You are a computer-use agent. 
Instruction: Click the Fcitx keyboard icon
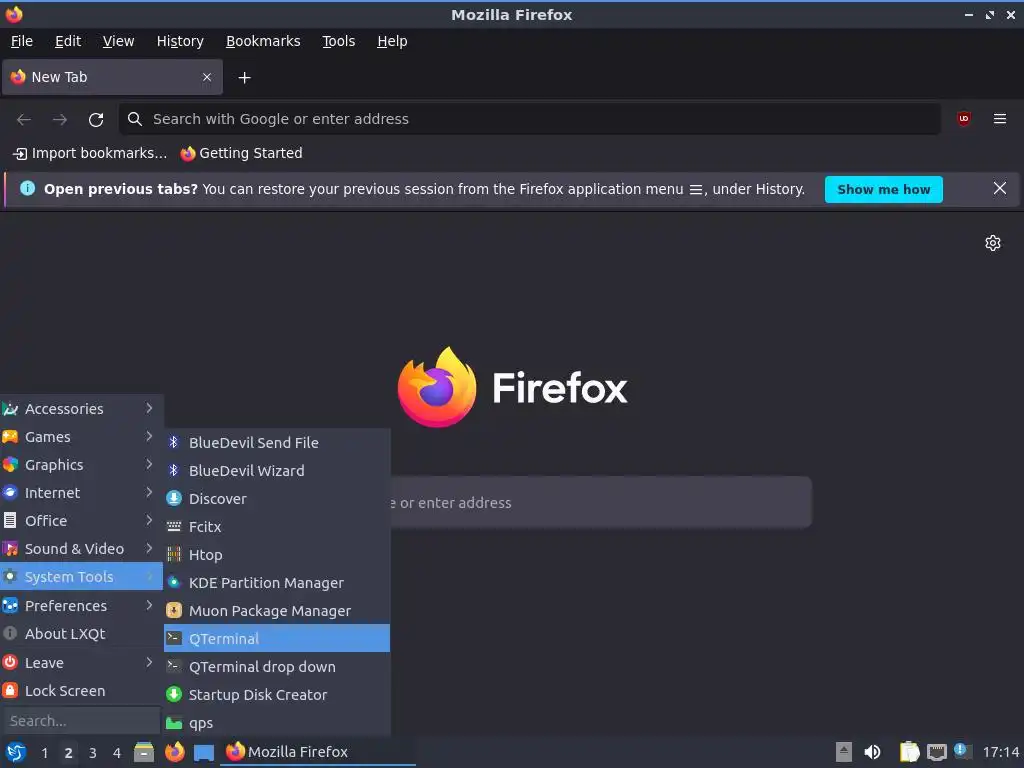click(x=174, y=526)
